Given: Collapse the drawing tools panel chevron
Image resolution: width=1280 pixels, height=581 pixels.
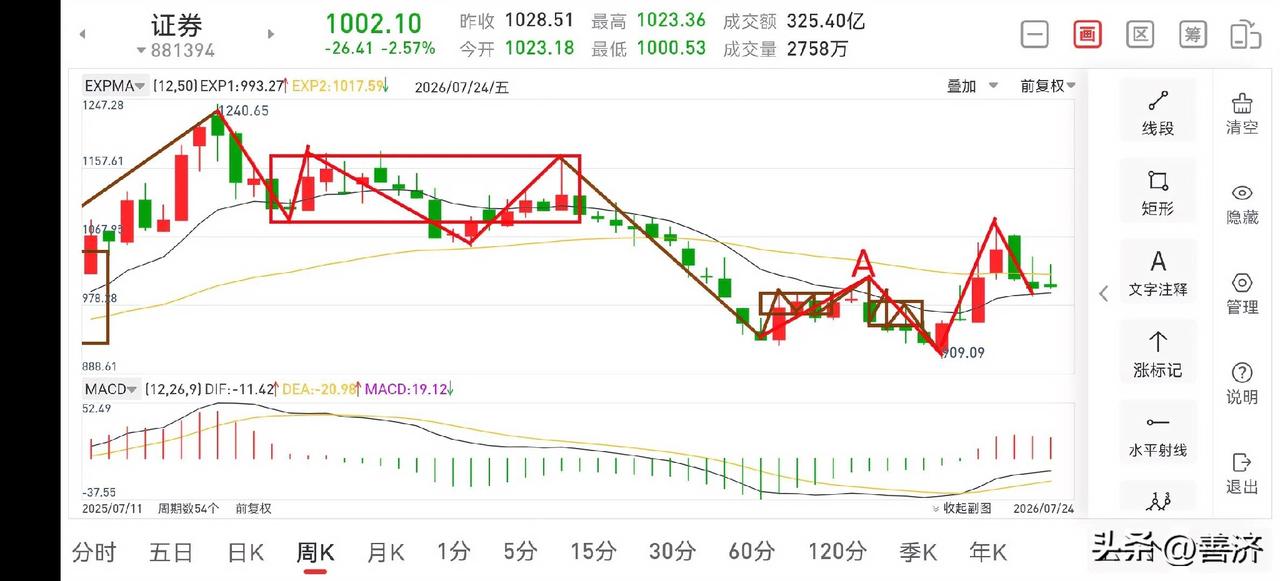Looking at the screenshot, I should [x=1104, y=293].
